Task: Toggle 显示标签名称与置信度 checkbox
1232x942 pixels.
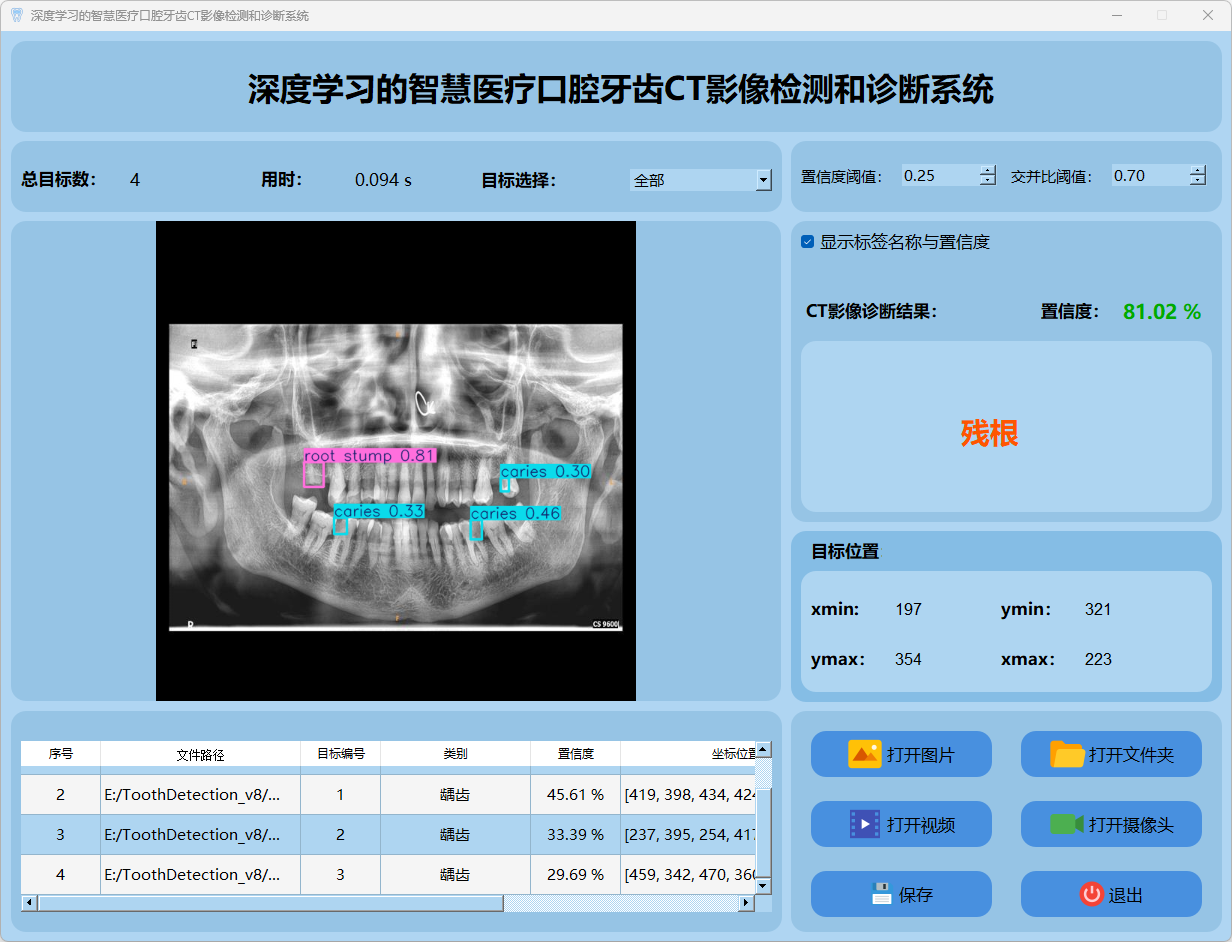Action: click(x=808, y=242)
